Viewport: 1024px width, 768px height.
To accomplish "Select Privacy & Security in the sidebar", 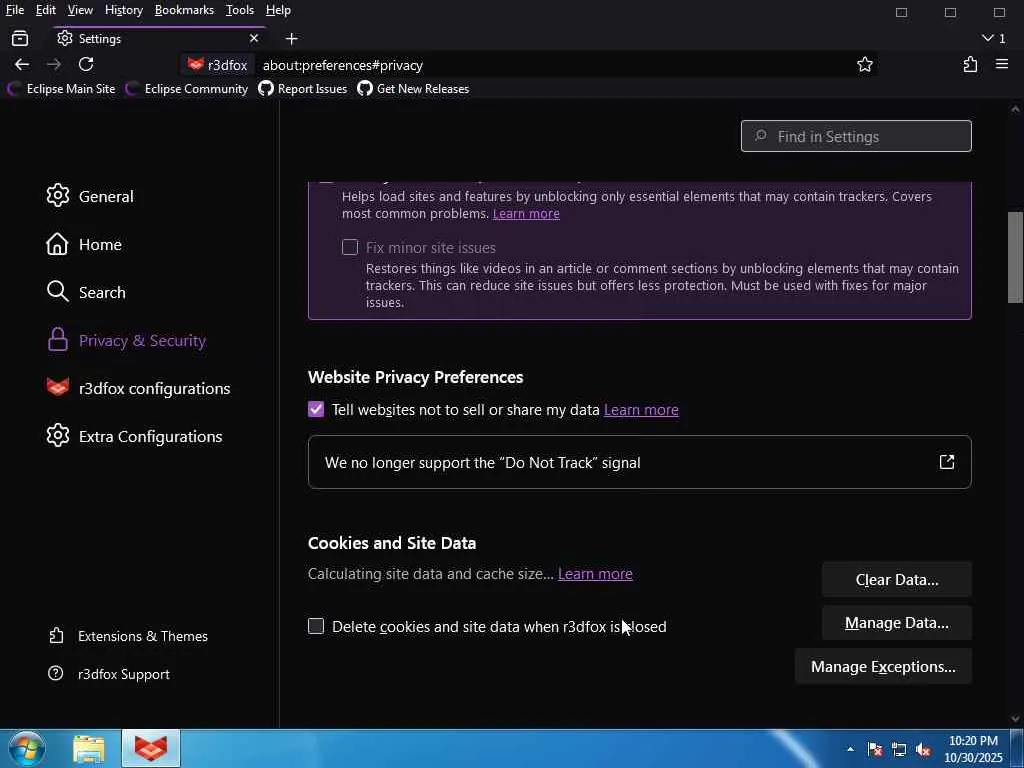I will pyautogui.click(x=127, y=340).
